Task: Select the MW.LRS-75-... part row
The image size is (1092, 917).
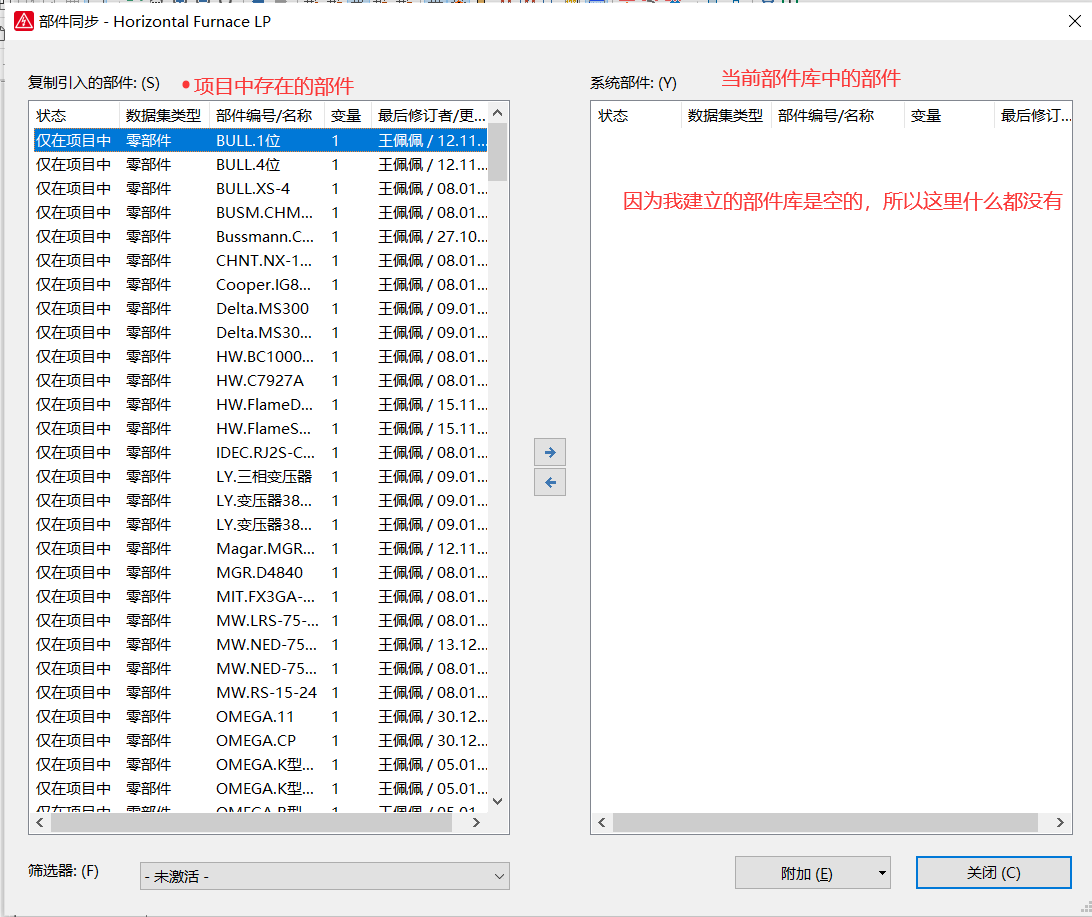Action: coord(260,621)
